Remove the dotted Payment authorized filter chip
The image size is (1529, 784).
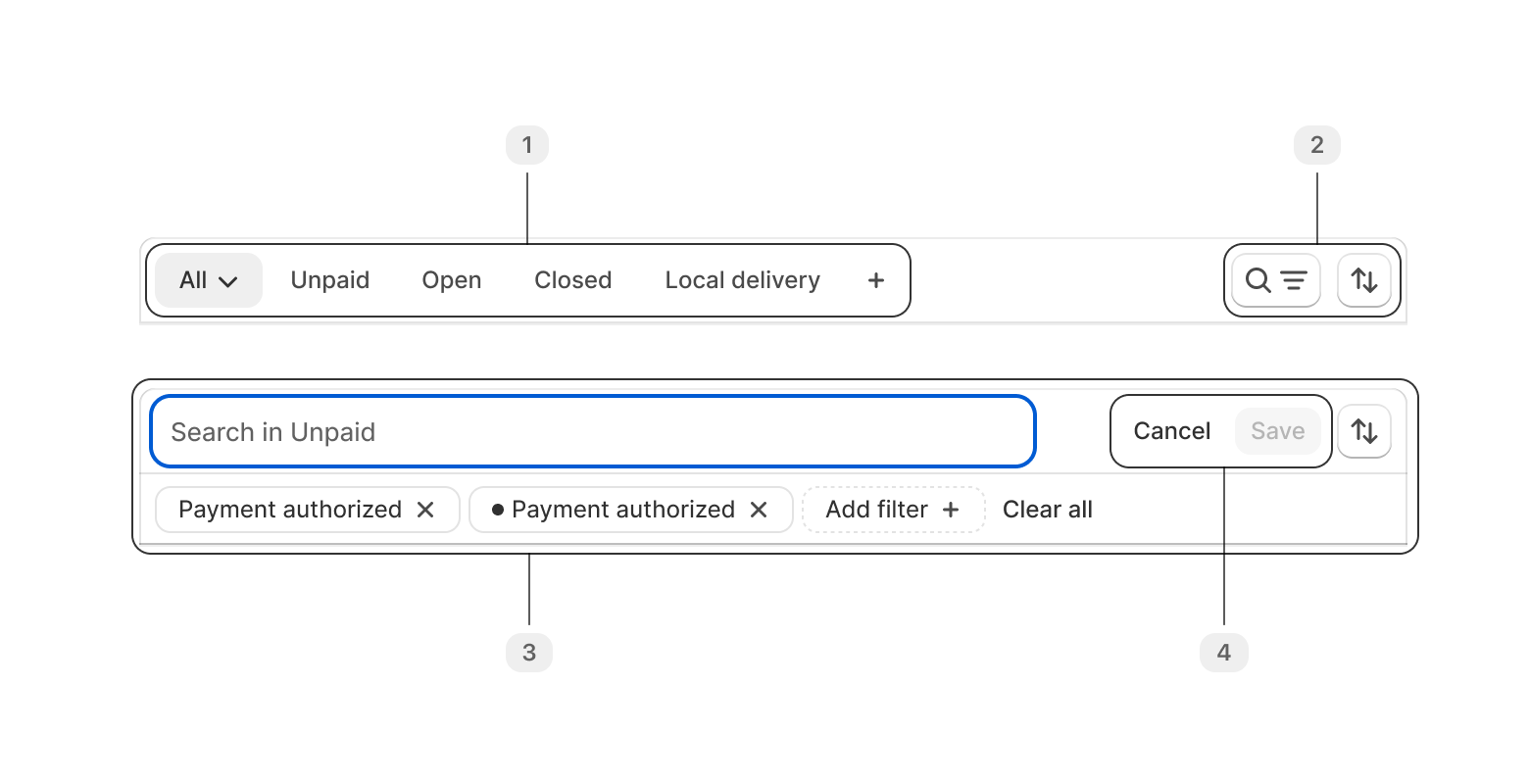pyautogui.click(x=759, y=510)
